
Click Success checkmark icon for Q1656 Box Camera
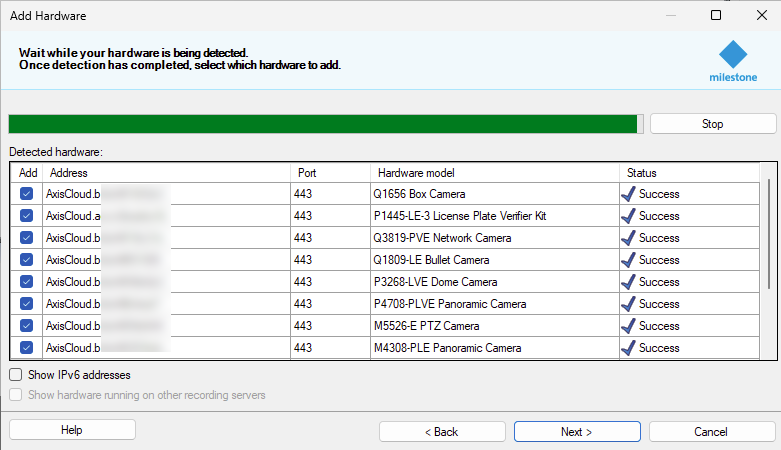pos(629,194)
